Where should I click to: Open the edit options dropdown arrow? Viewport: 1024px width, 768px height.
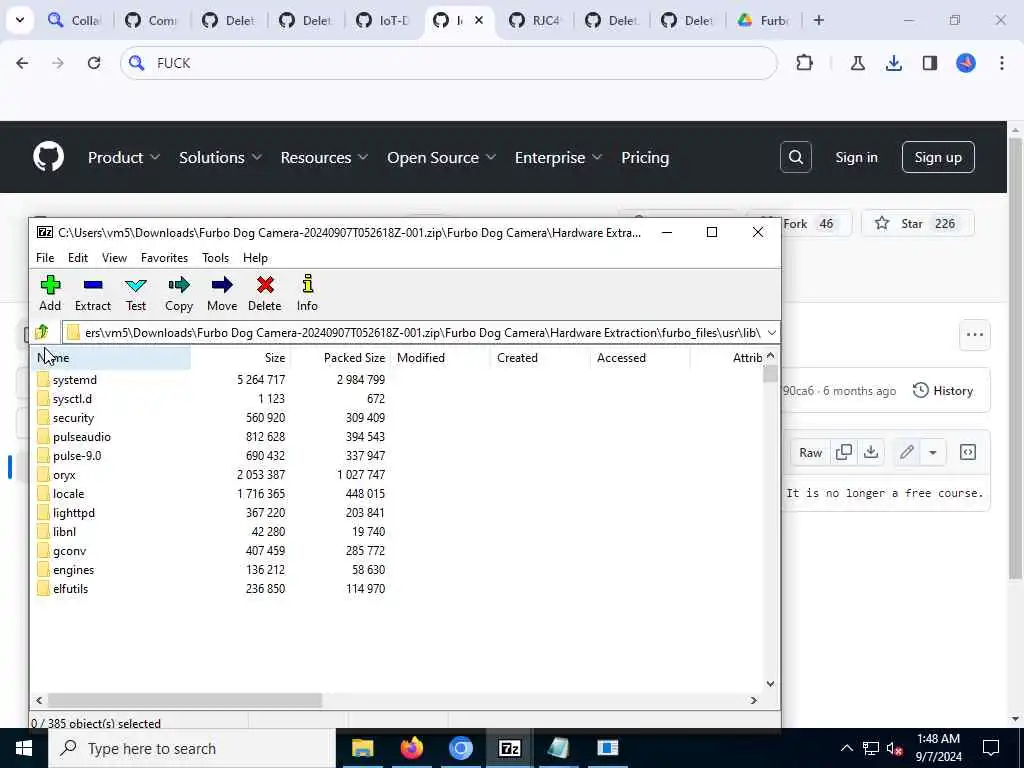[x=933, y=452]
